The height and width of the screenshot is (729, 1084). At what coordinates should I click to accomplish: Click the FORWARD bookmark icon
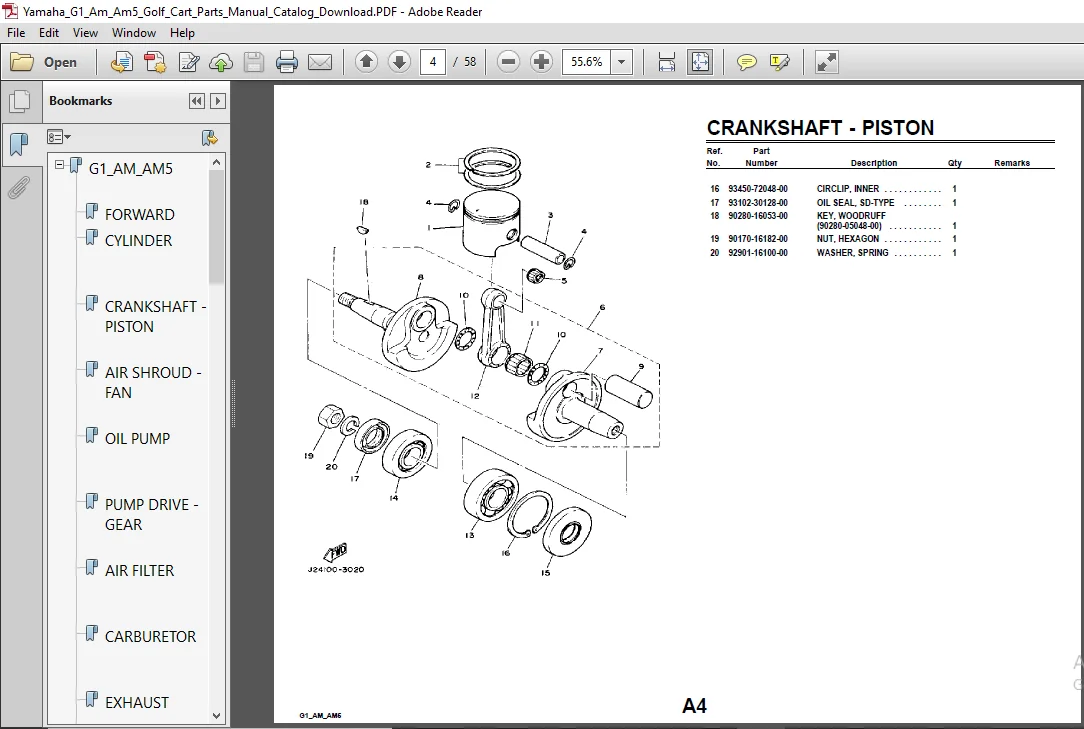tap(91, 211)
